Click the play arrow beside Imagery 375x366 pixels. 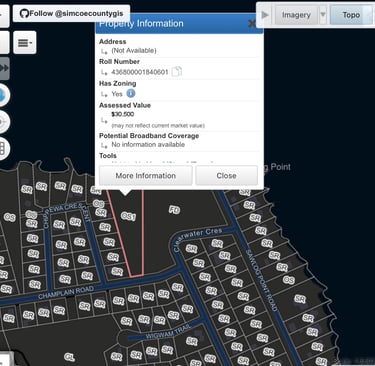coord(265,15)
